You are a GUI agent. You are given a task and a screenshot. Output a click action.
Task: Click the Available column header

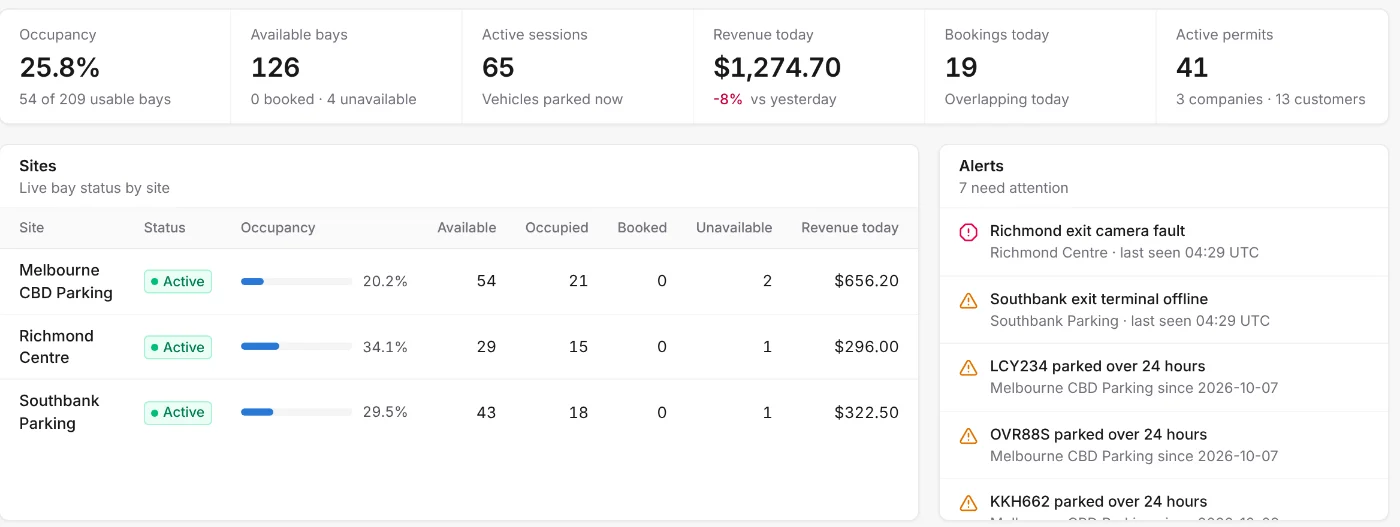click(x=466, y=228)
